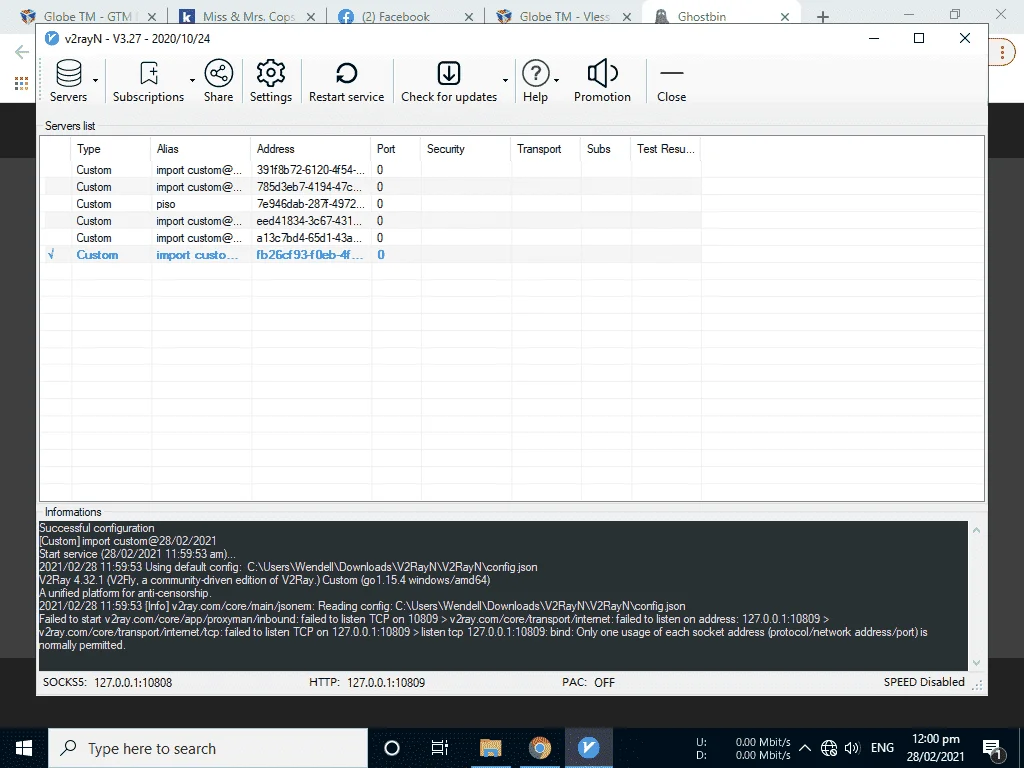Click the Informations log up scroll arrow

click(976, 530)
